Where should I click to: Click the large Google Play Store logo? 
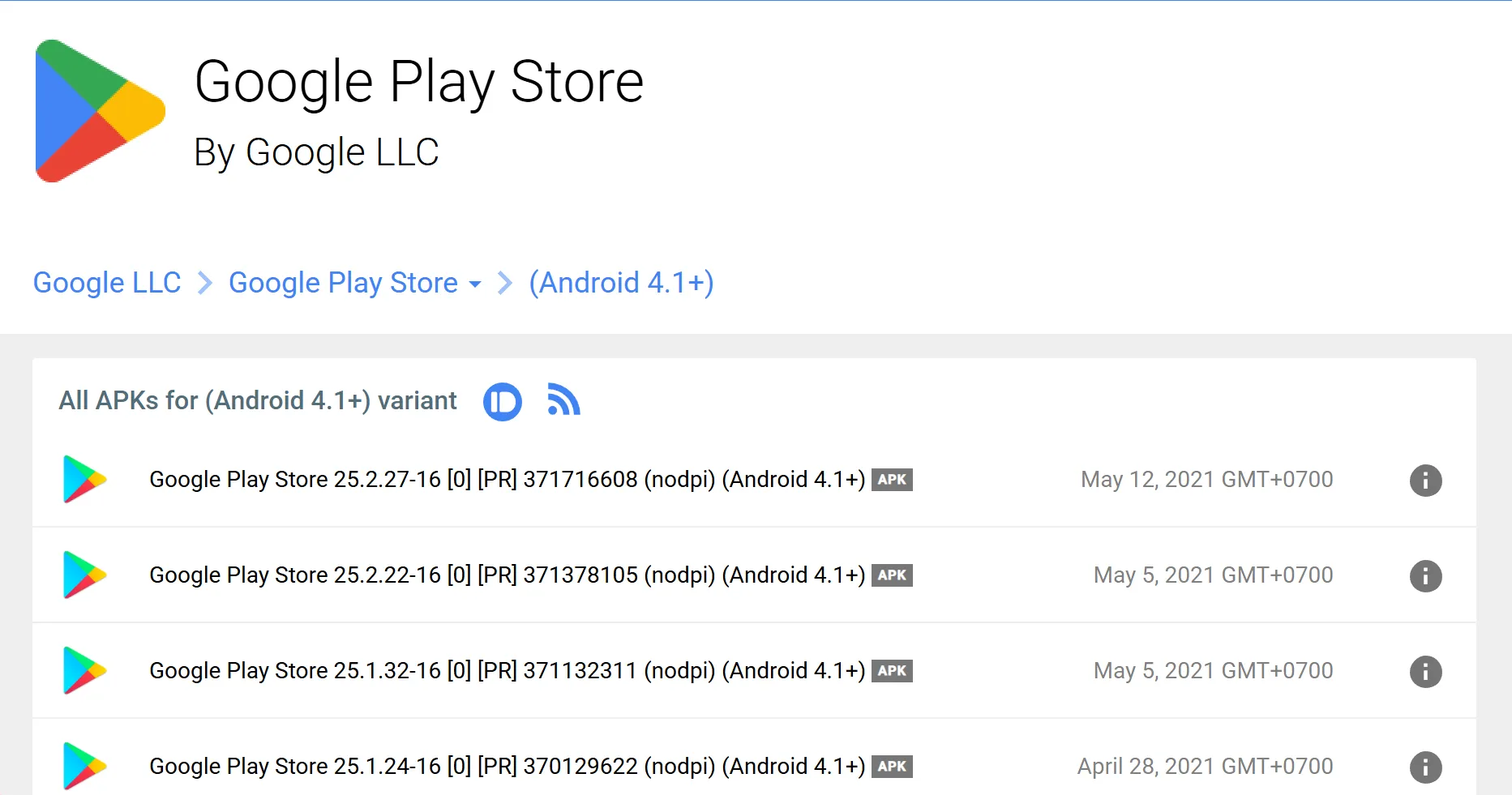click(x=101, y=111)
